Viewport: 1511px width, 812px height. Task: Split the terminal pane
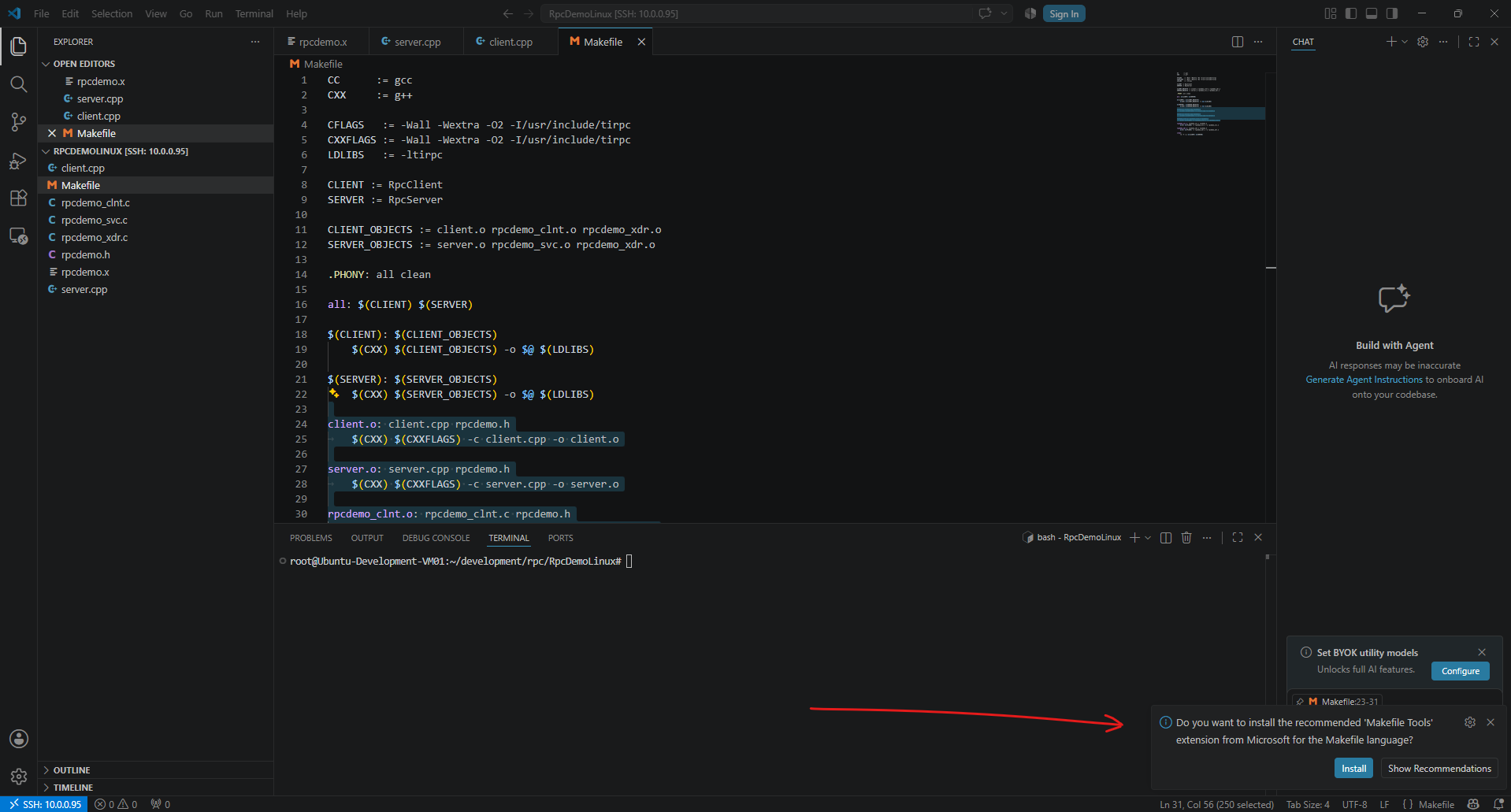tap(1166, 537)
